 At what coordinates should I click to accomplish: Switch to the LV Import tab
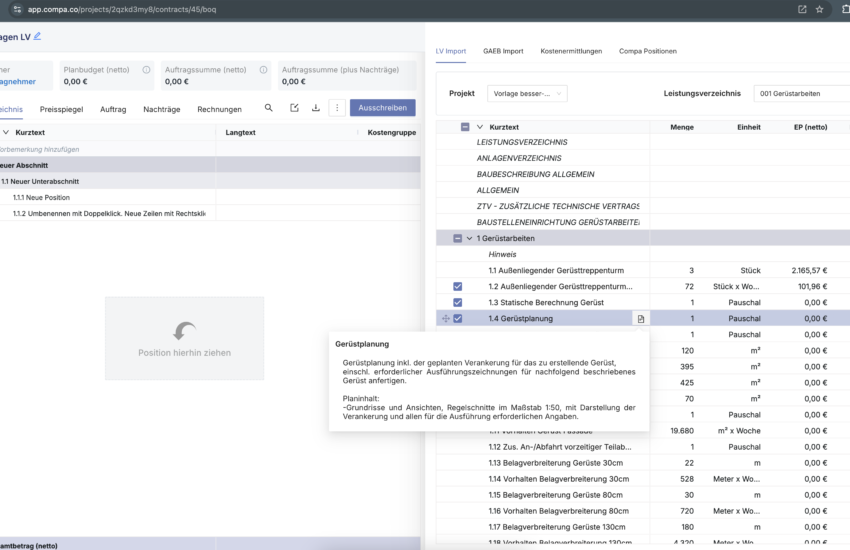(450, 51)
